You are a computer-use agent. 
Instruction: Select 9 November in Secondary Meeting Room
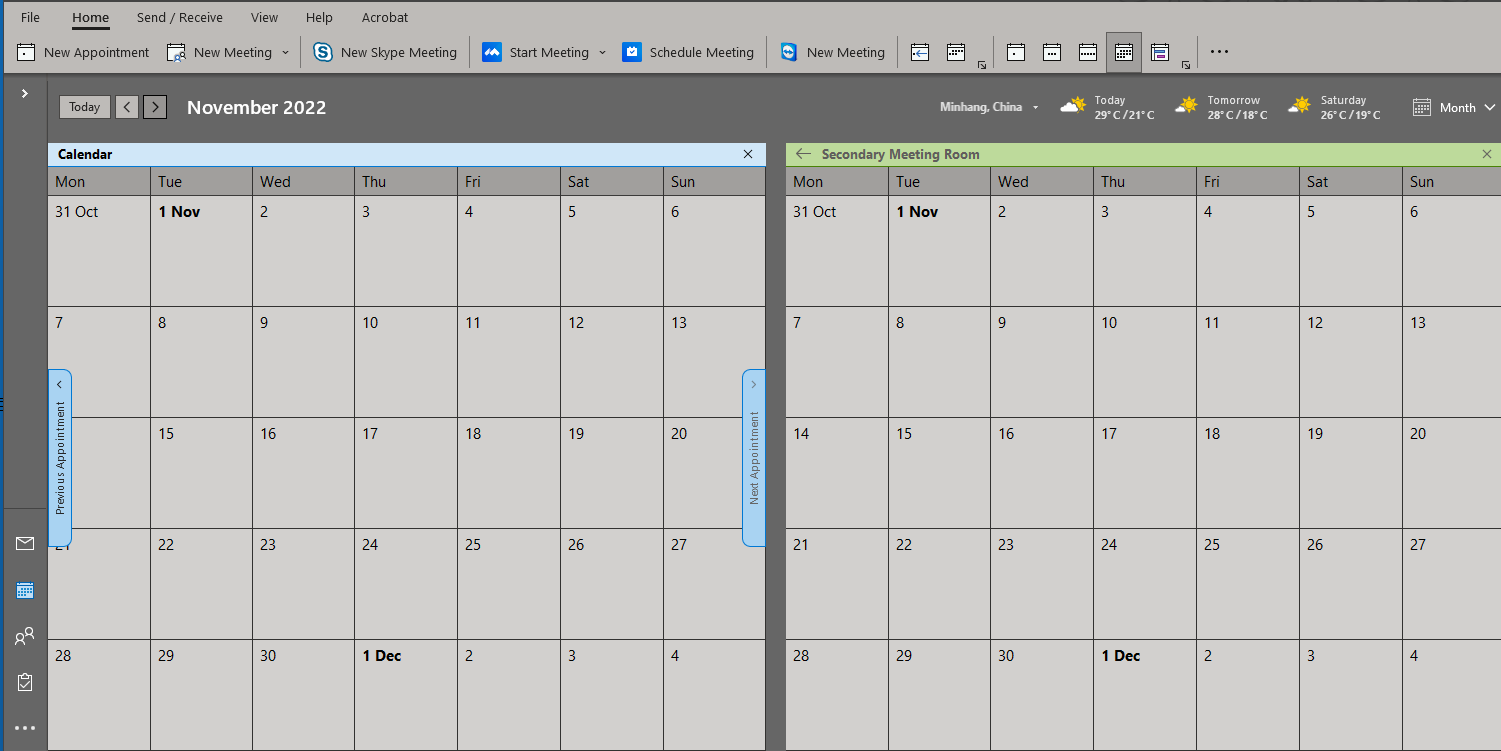tap(1042, 362)
